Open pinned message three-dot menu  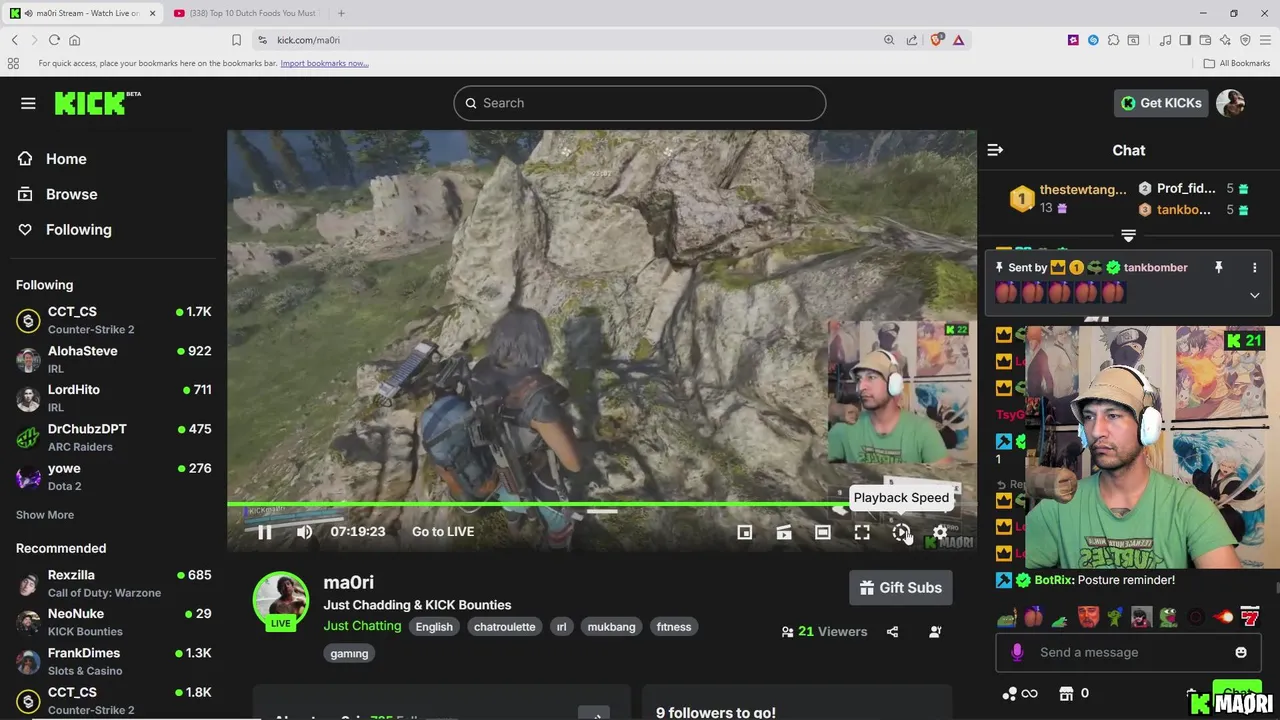[1254, 268]
